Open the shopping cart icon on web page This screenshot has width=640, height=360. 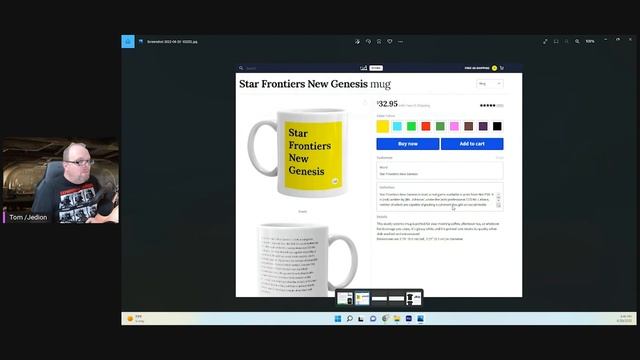tap(502, 68)
